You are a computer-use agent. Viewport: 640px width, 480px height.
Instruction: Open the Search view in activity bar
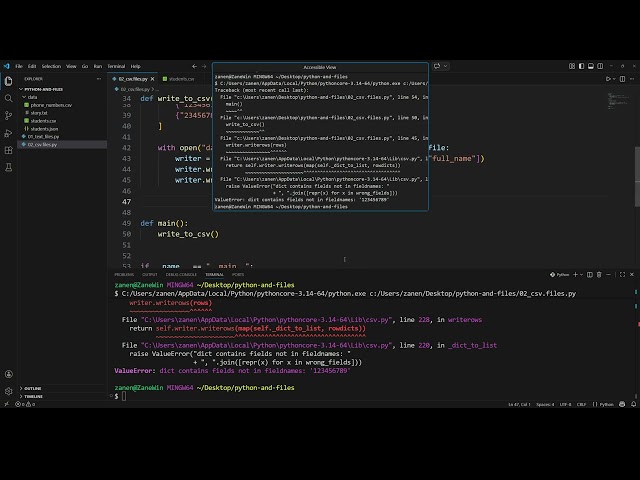(8, 98)
